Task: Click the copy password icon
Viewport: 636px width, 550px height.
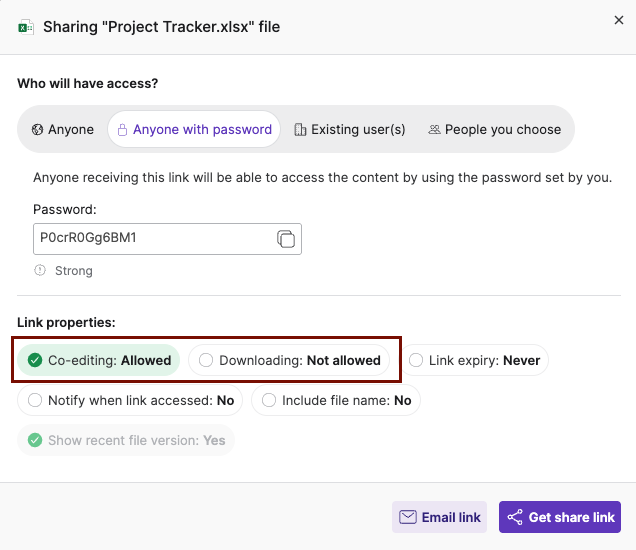Action: click(285, 239)
